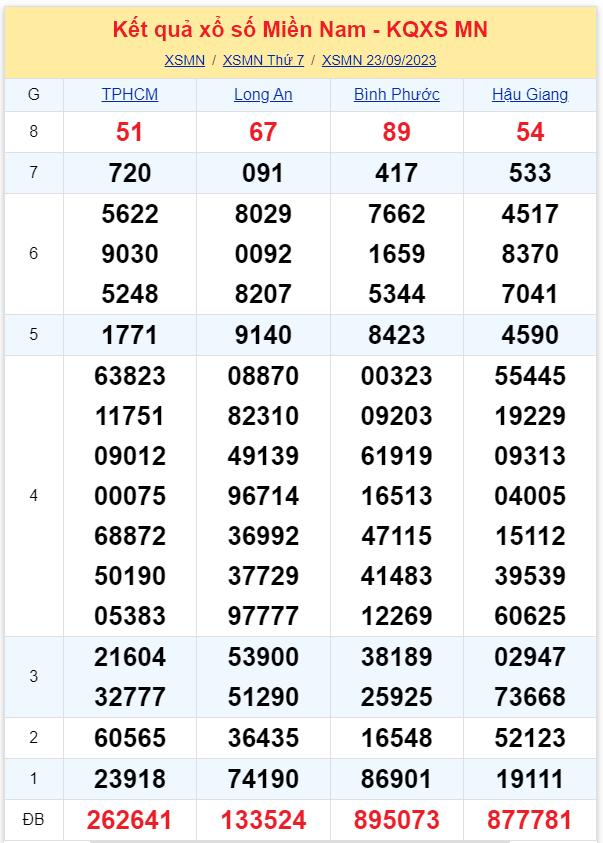Click prize 3 number 21604
This screenshot has height=843, width=603.
[130, 657]
